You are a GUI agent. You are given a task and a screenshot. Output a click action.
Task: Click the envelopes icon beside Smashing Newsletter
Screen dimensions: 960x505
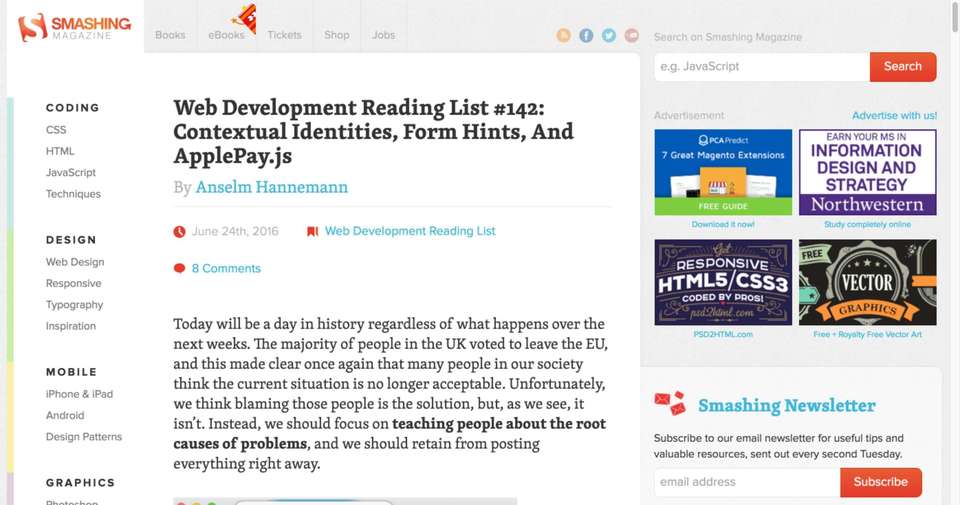[x=670, y=403]
